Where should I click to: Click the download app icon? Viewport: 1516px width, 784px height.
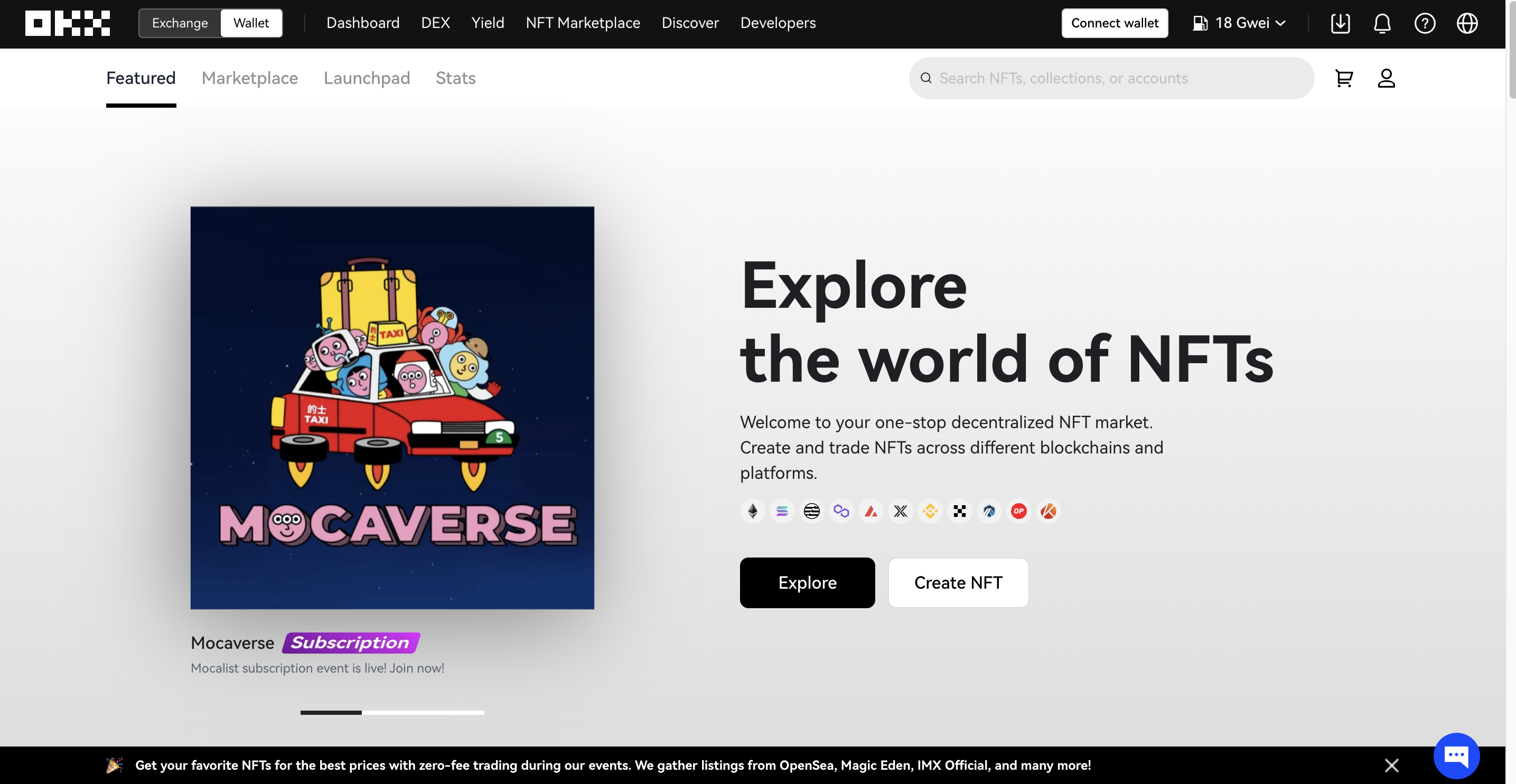(1340, 24)
